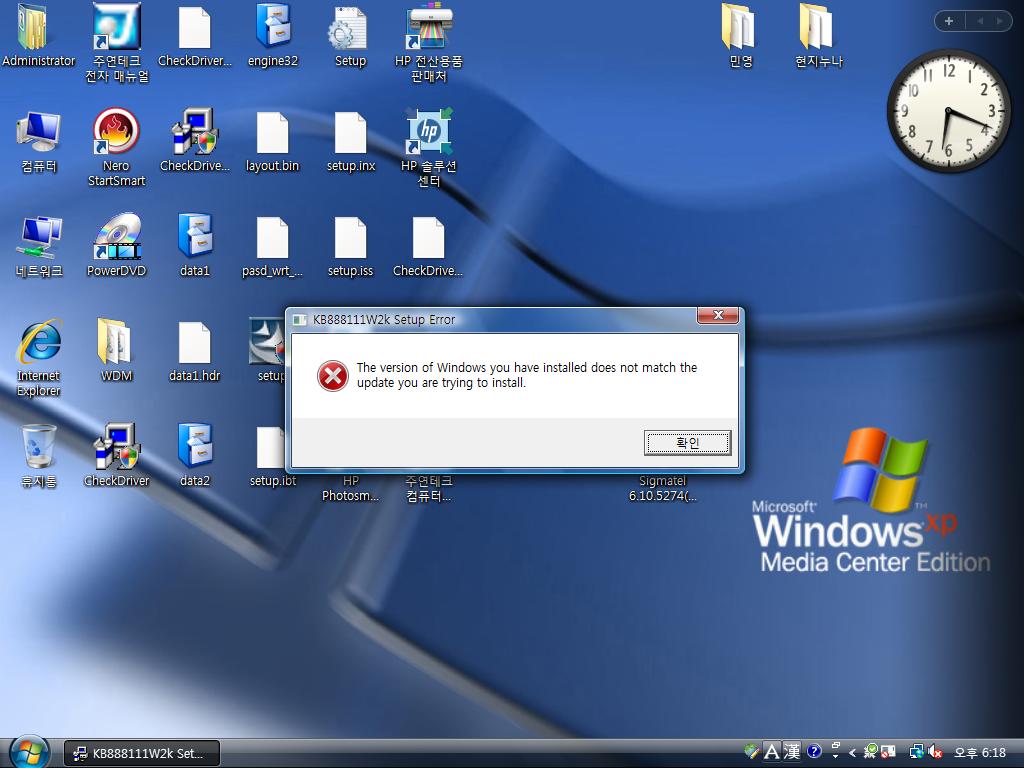Show hidden tray icons chevron
1024x768 pixels.
pyautogui.click(x=852, y=753)
